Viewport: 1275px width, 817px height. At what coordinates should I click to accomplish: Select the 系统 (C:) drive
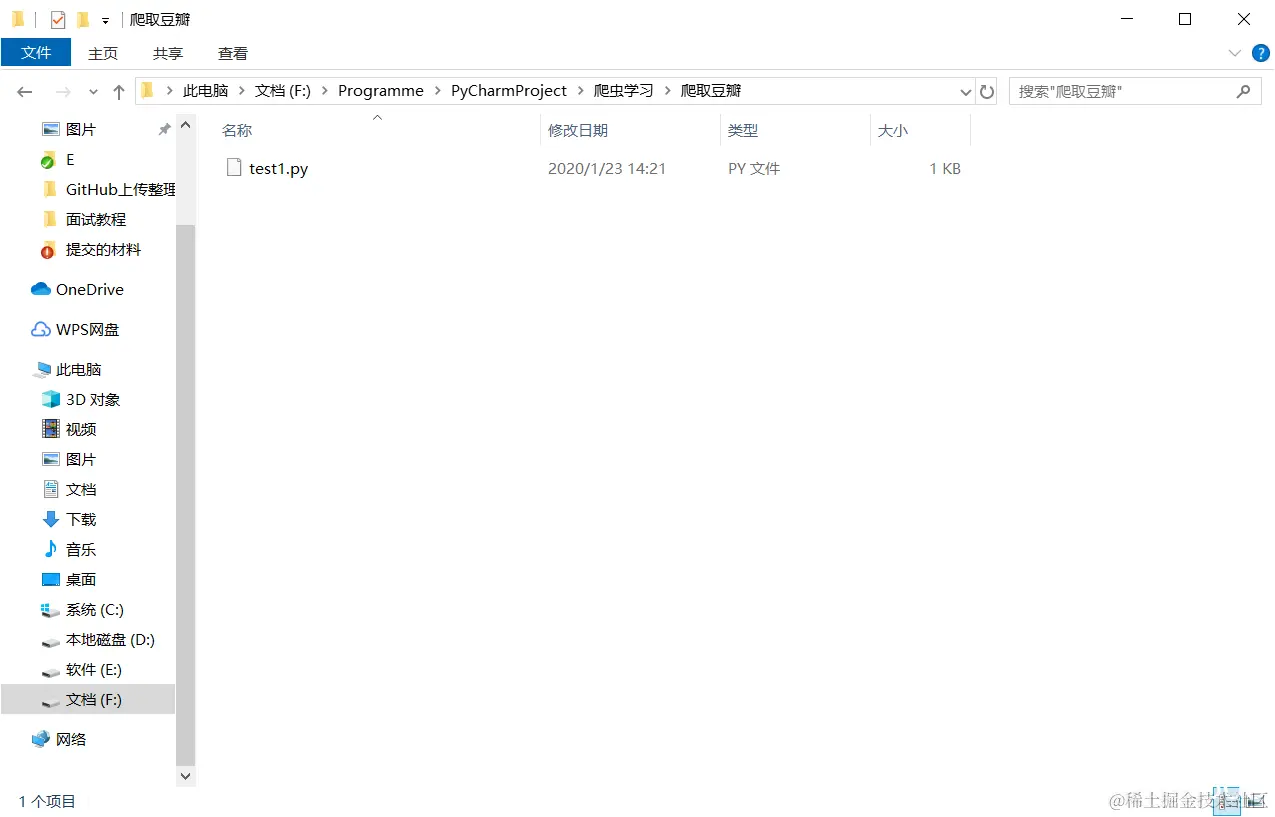tap(88, 609)
